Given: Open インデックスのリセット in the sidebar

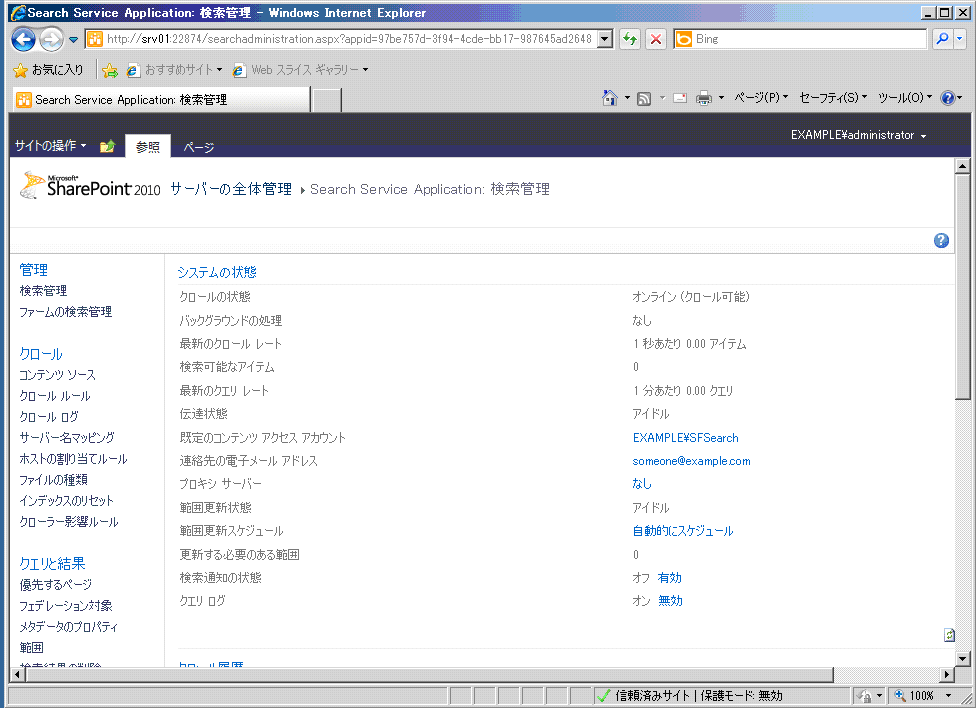Looking at the screenshot, I should click(x=66, y=501).
